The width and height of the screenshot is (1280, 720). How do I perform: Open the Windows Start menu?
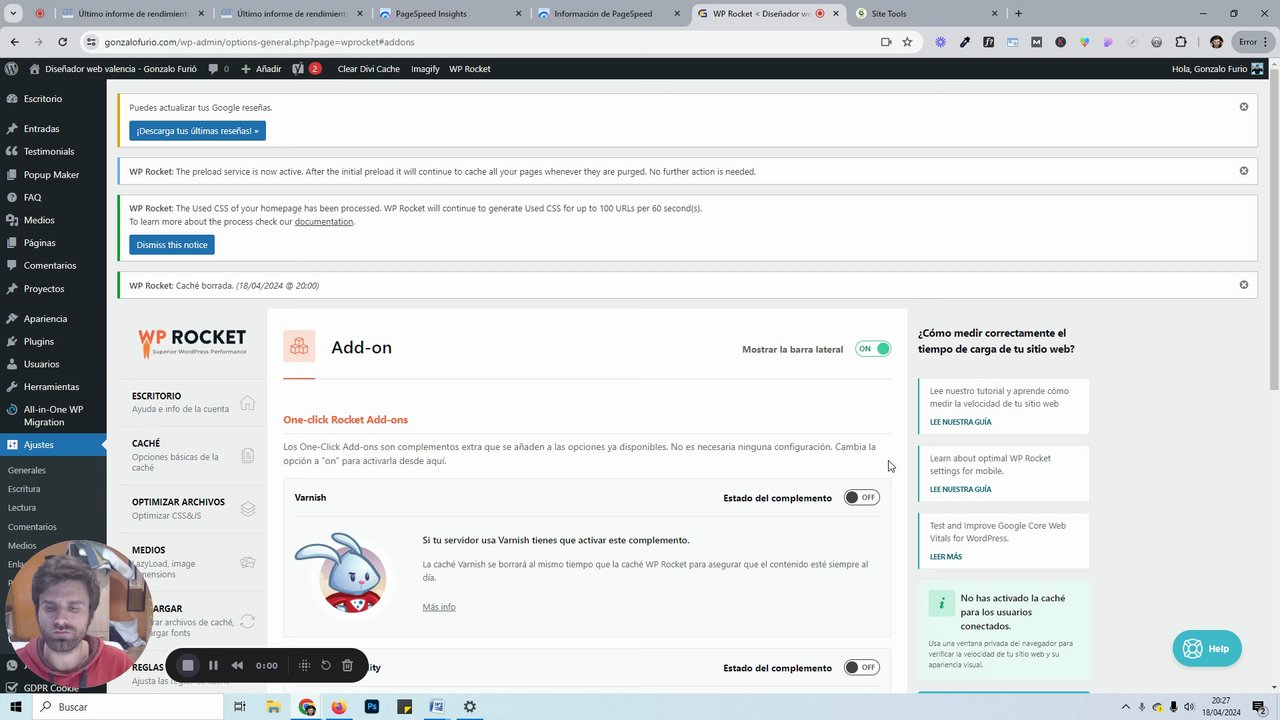pos(15,707)
